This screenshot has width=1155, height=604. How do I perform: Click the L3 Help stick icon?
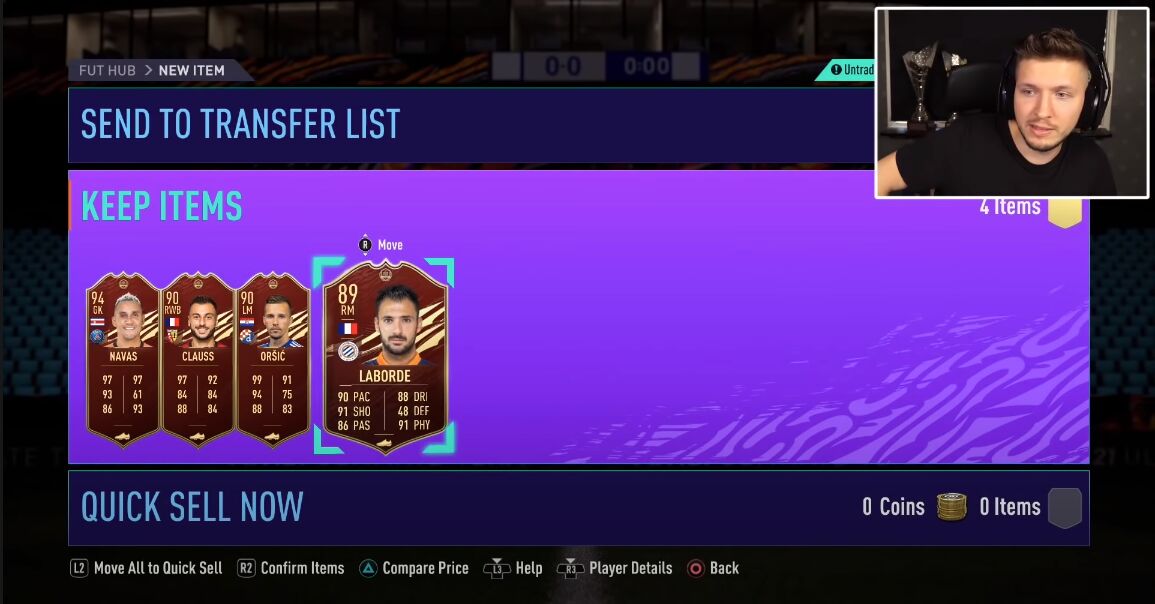point(497,568)
